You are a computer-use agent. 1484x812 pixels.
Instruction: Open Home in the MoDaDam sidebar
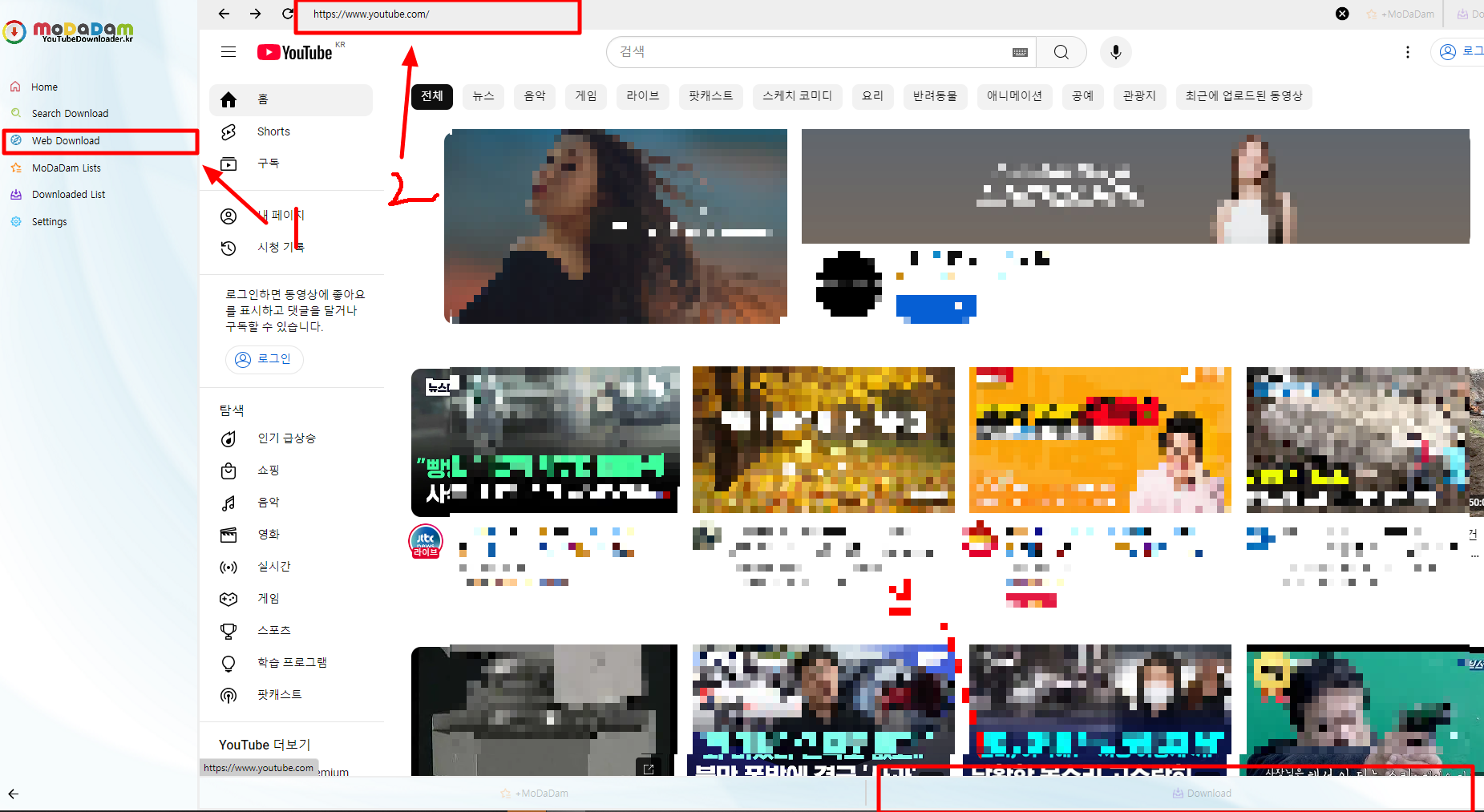tap(44, 87)
